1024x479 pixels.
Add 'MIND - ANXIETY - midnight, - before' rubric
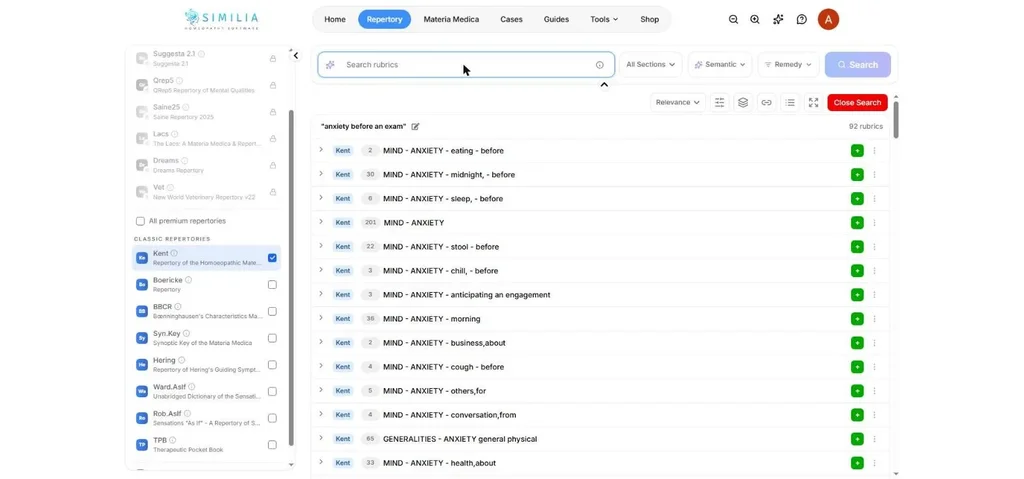click(x=857, y=174)
